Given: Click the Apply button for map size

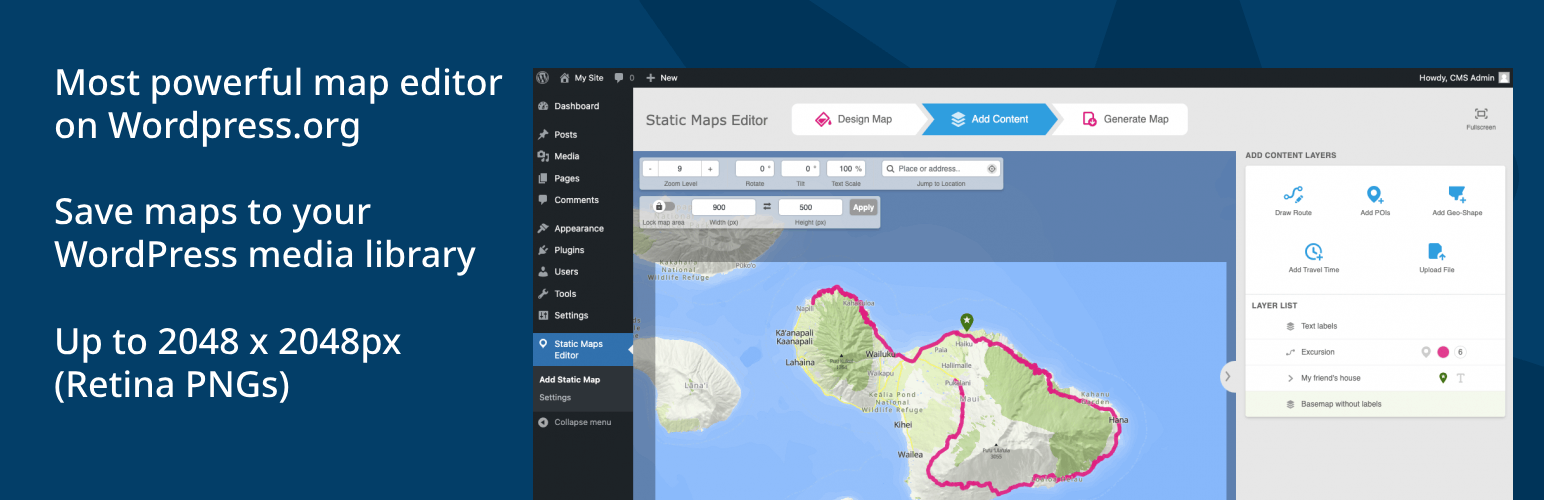Looking at the screenshot, I should coord(863,207).
